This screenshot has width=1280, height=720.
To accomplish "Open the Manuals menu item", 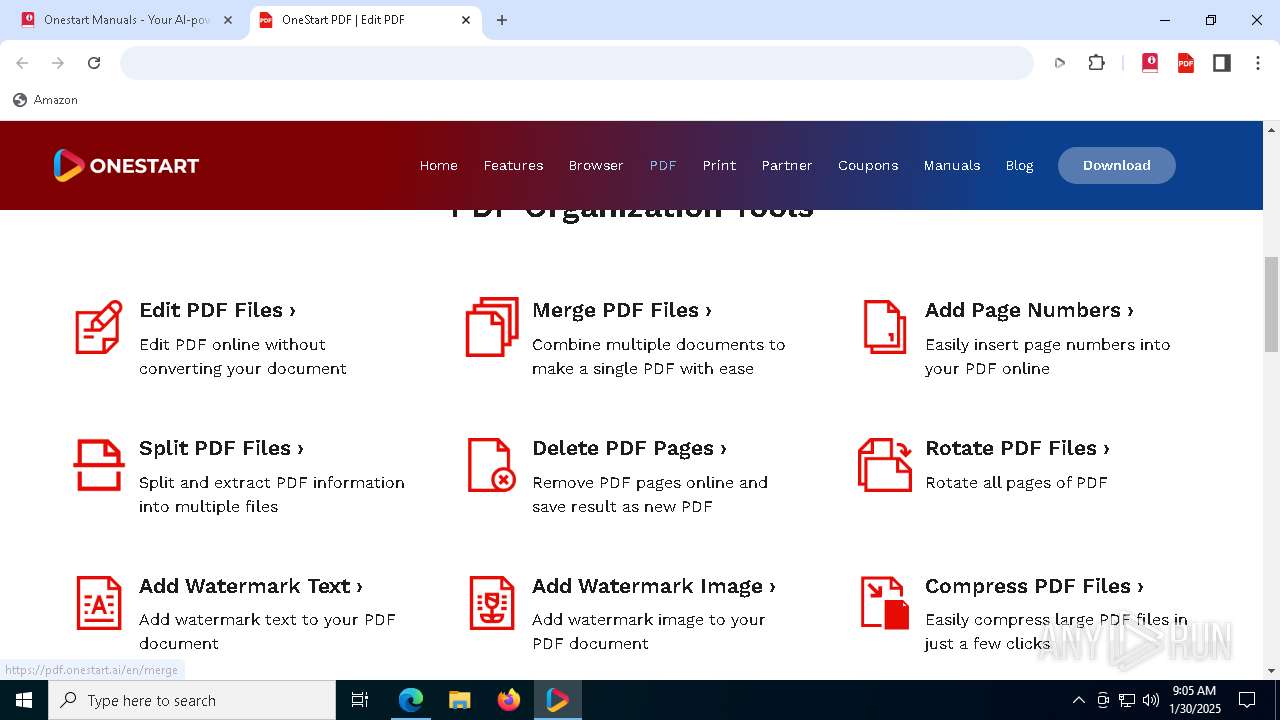I will point(952,165).
